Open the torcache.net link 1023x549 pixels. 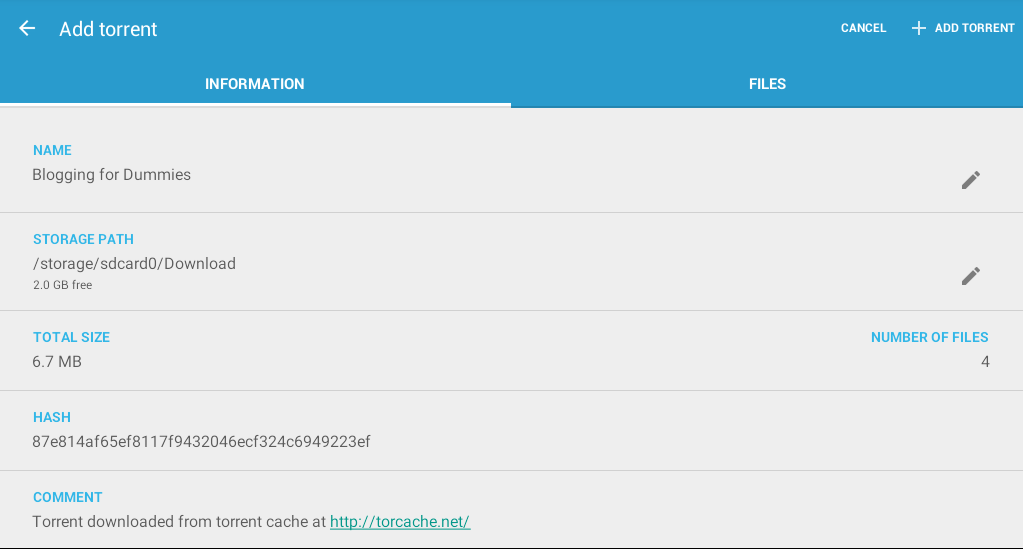(x=400, y=522)
